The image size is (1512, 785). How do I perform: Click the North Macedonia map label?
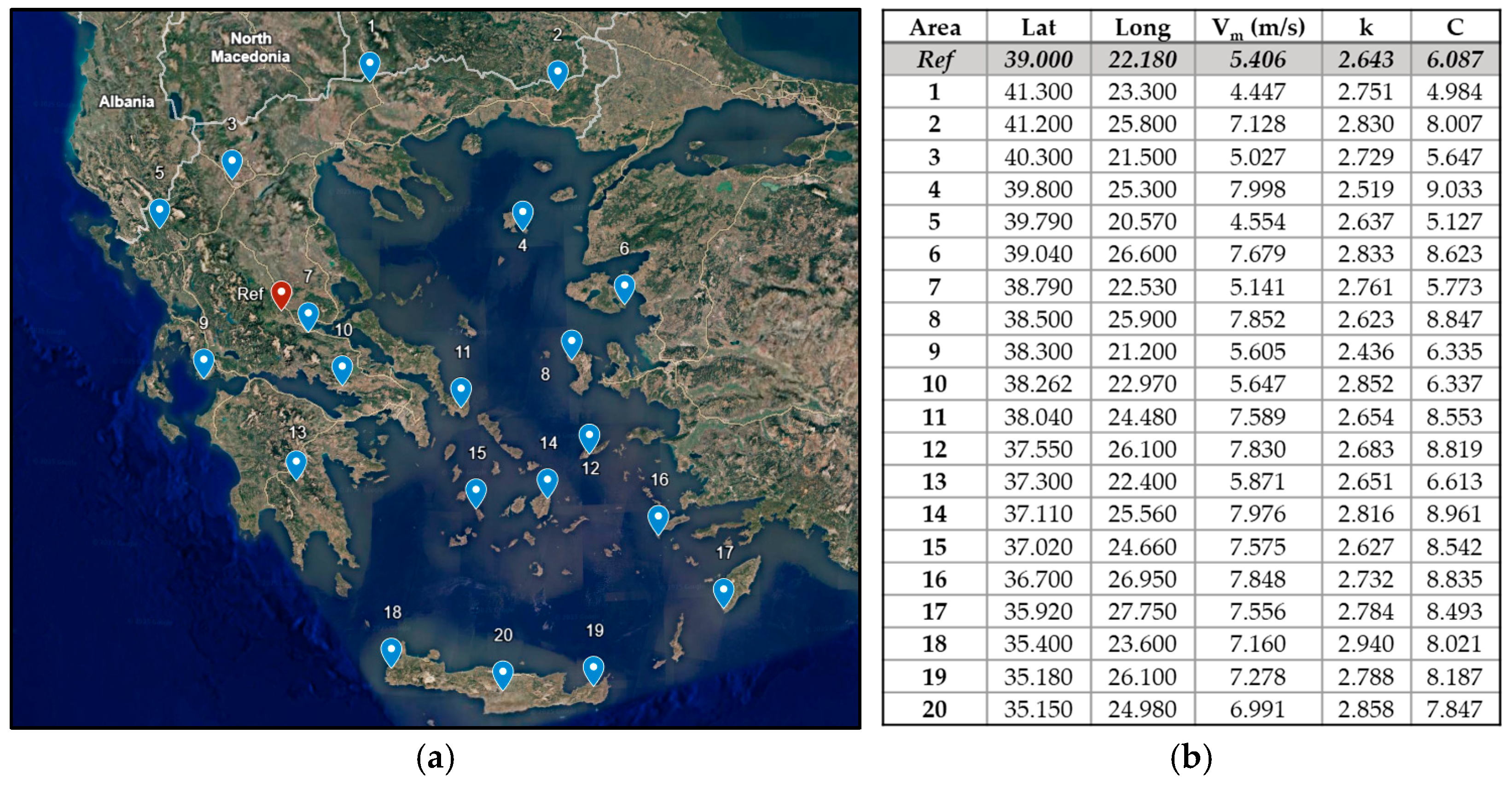[x=250, y=47]
